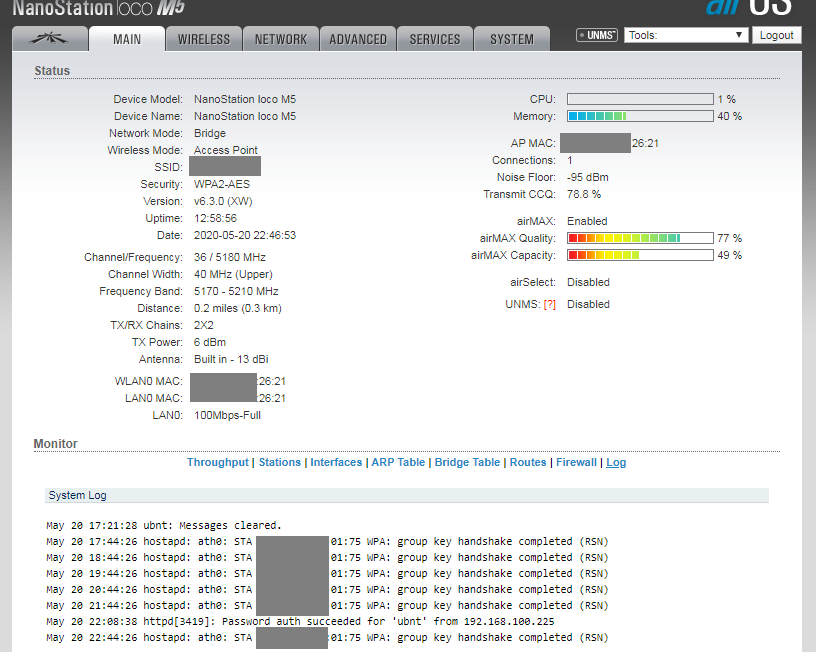
Task: Select the 22:44:26 hostapd log line
Action: click(x=327, y=637)
